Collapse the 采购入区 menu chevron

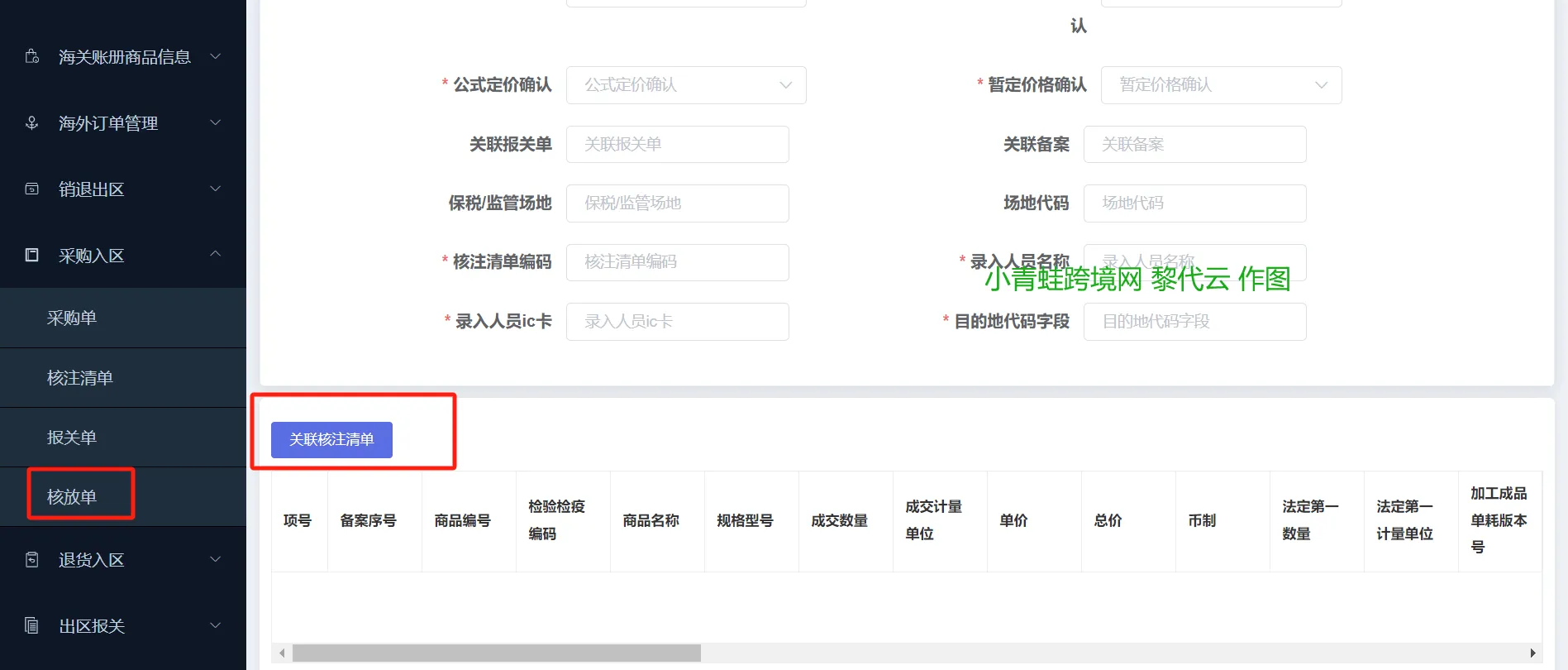(215, 254)
